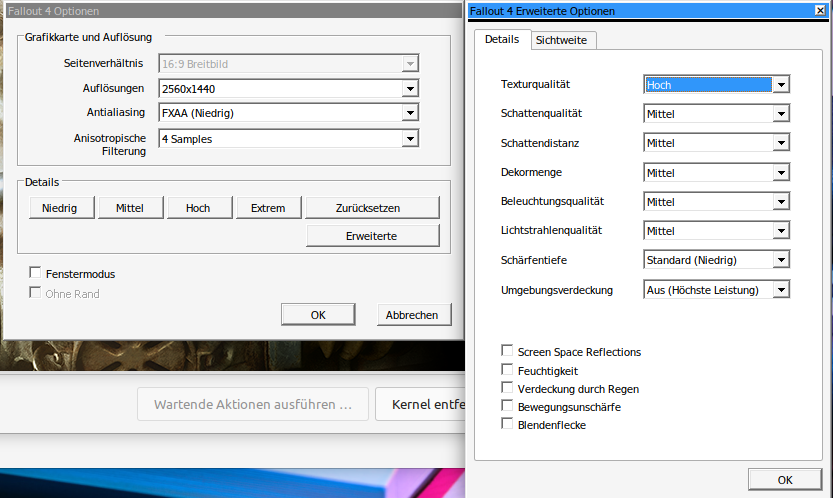Confirm Erweiterte Optionen with OK
Screen dimensions: 833x498
[x=785, y=480]
